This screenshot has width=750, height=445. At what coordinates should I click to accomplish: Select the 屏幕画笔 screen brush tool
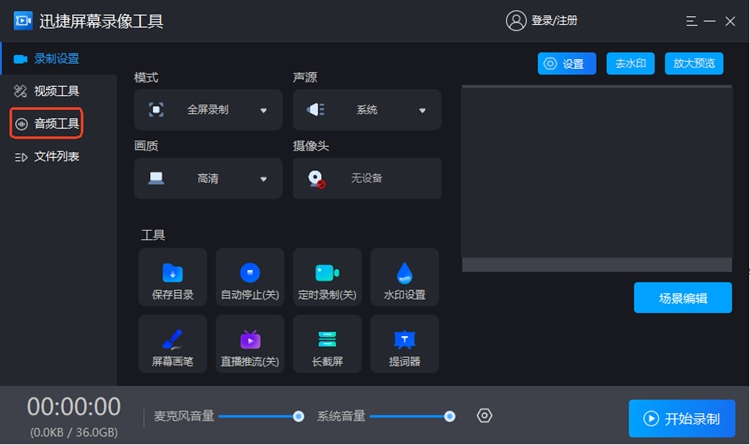pos(173,344)
